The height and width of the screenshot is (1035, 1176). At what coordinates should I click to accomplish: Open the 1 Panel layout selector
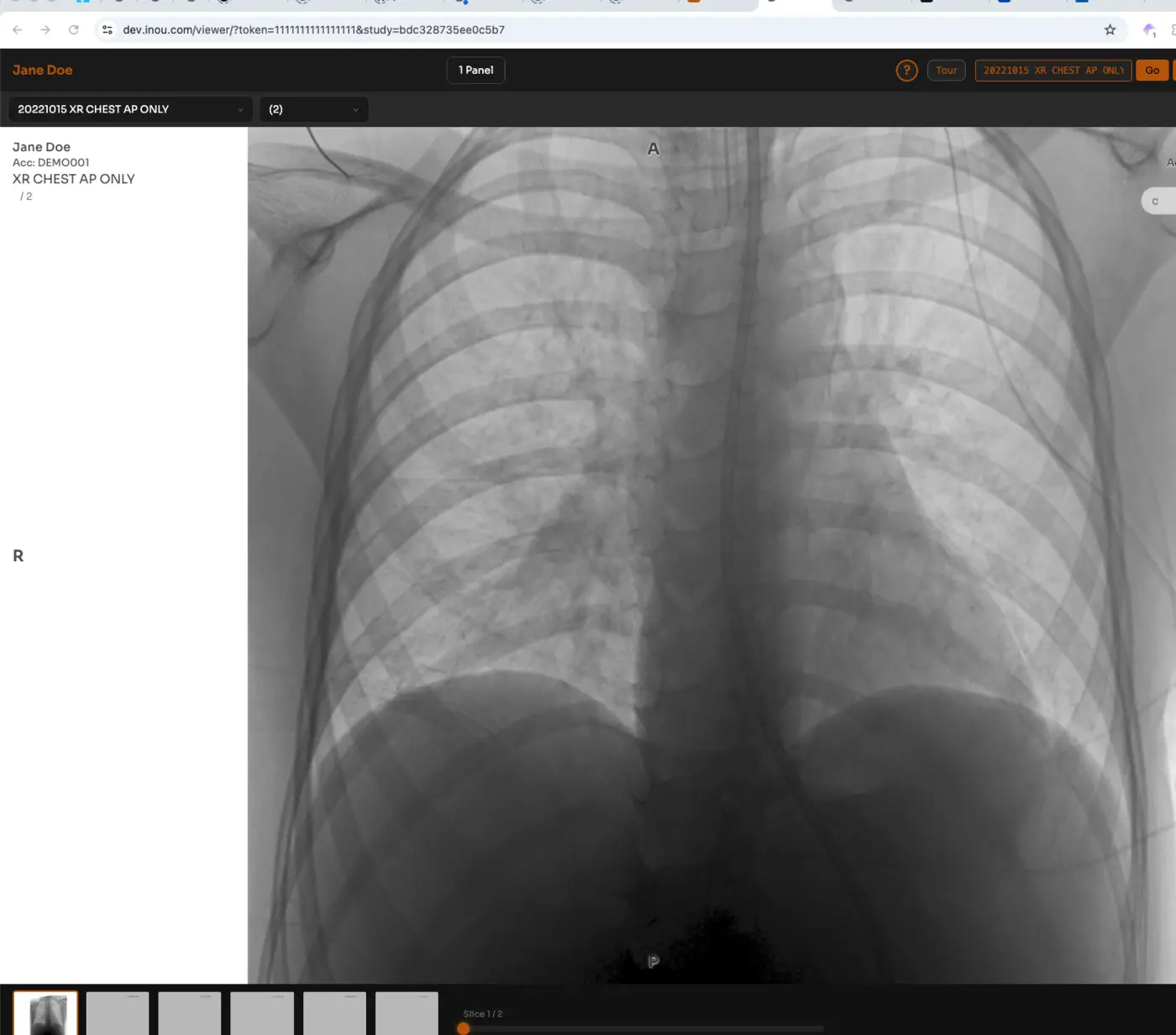coord(475,71)
